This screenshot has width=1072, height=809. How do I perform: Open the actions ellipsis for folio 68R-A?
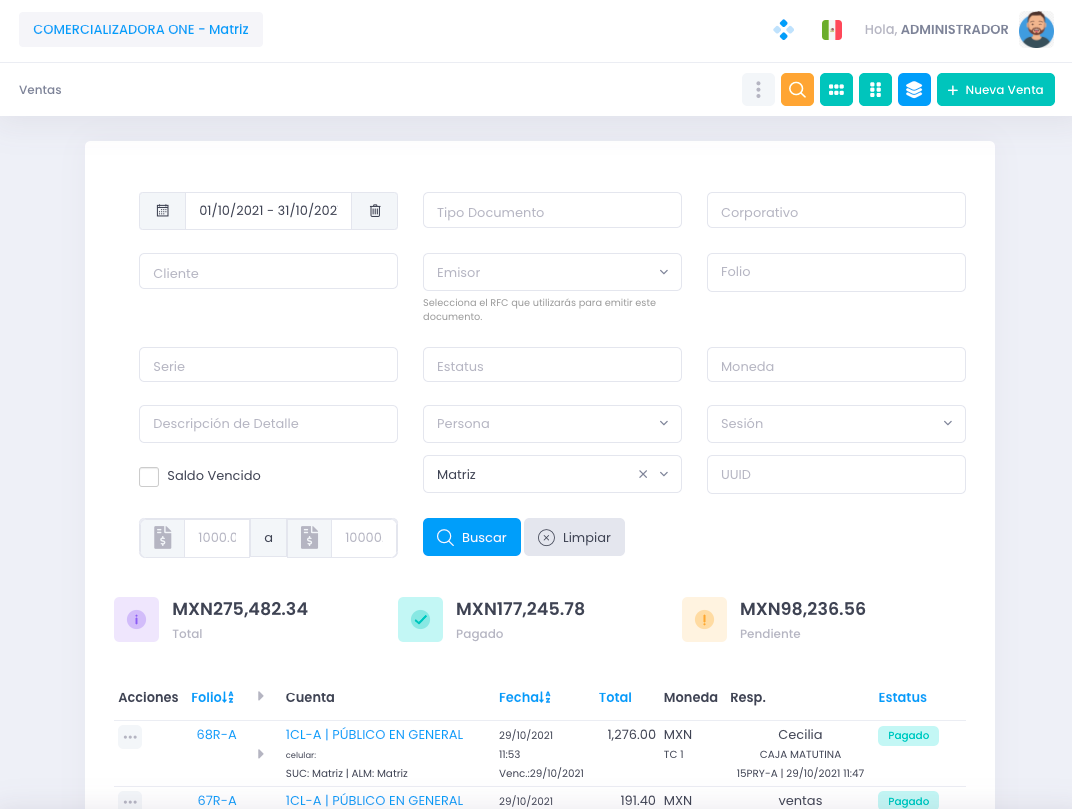click(x=130, y=736)
